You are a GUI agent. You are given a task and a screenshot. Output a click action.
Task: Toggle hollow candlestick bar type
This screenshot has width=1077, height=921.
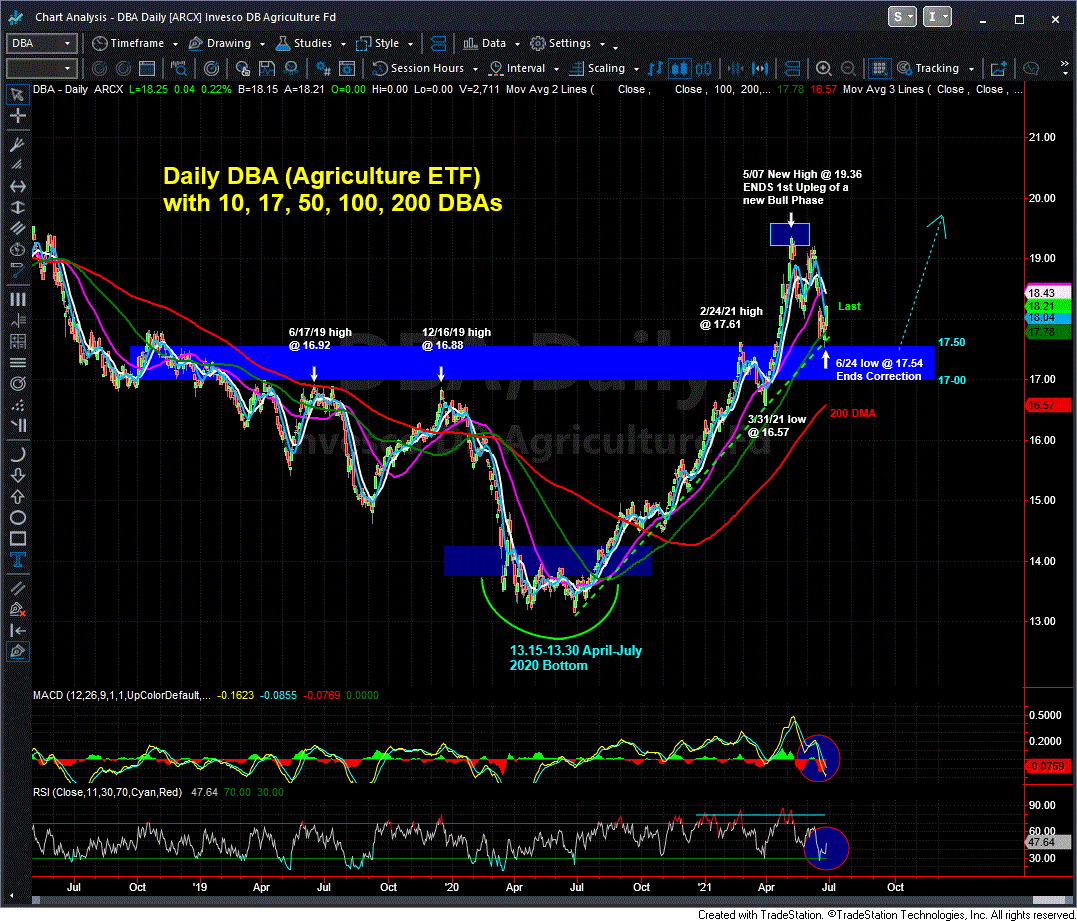(x=704, y=68)
